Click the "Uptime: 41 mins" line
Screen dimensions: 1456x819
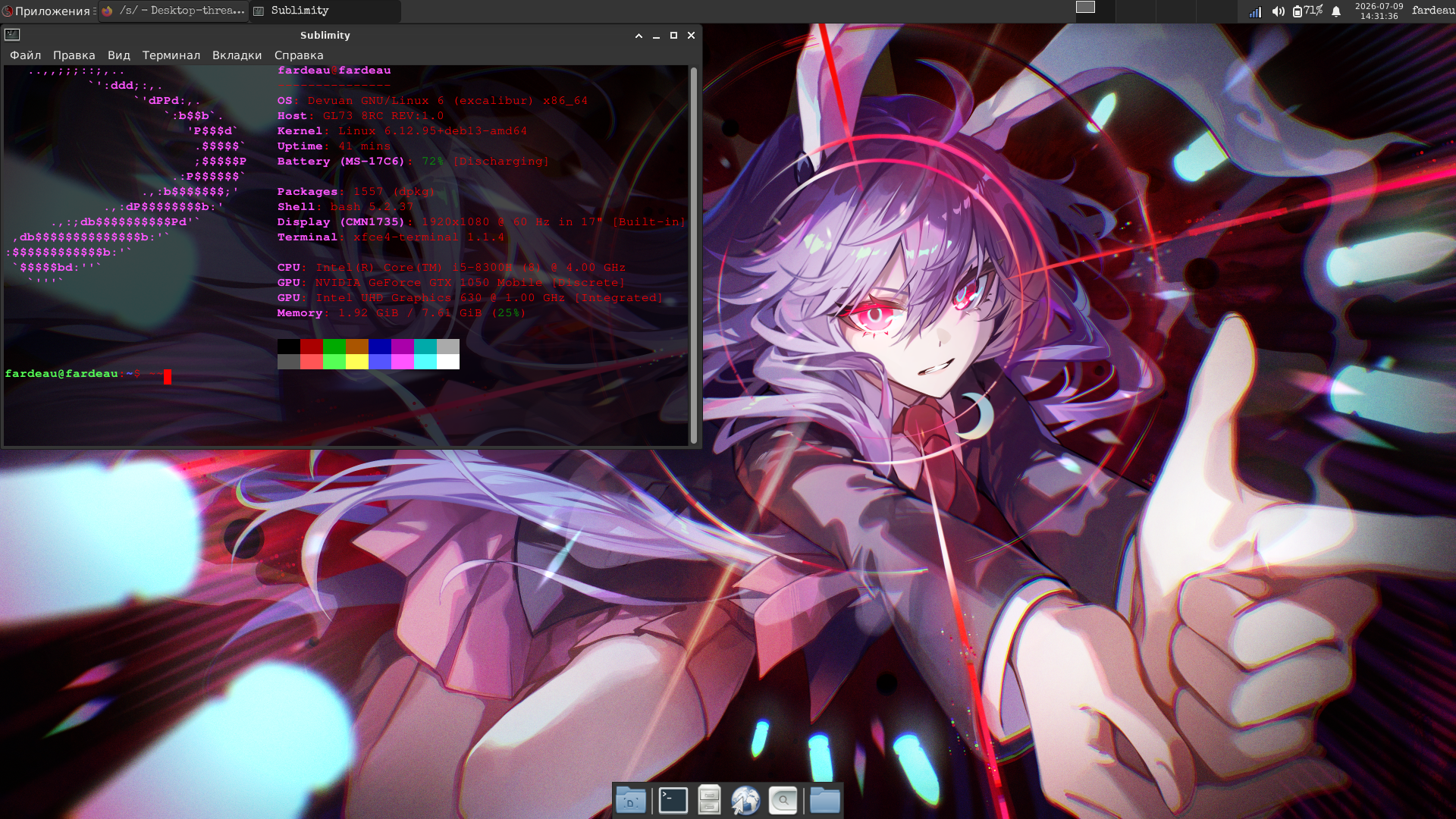(x=334, y=146)
